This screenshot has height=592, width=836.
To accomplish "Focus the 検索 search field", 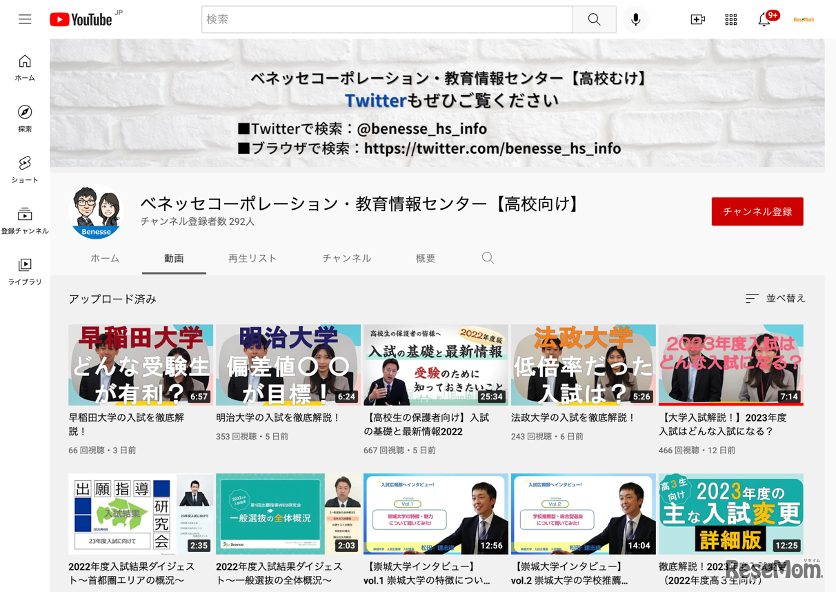I will click(x=387, y=19).
